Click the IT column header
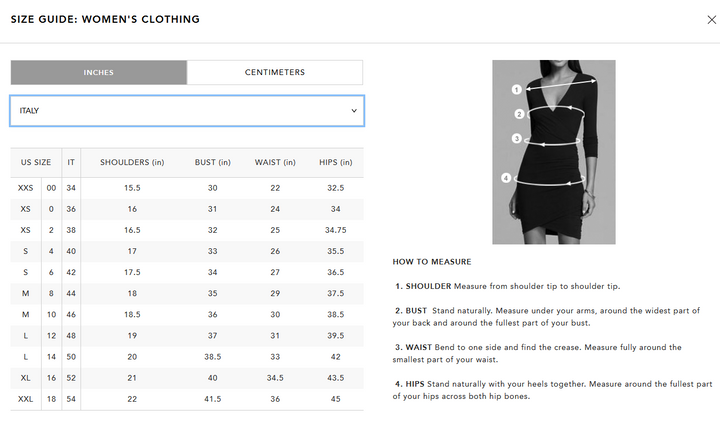Screen dimensions: 720x440 (71, 162)
